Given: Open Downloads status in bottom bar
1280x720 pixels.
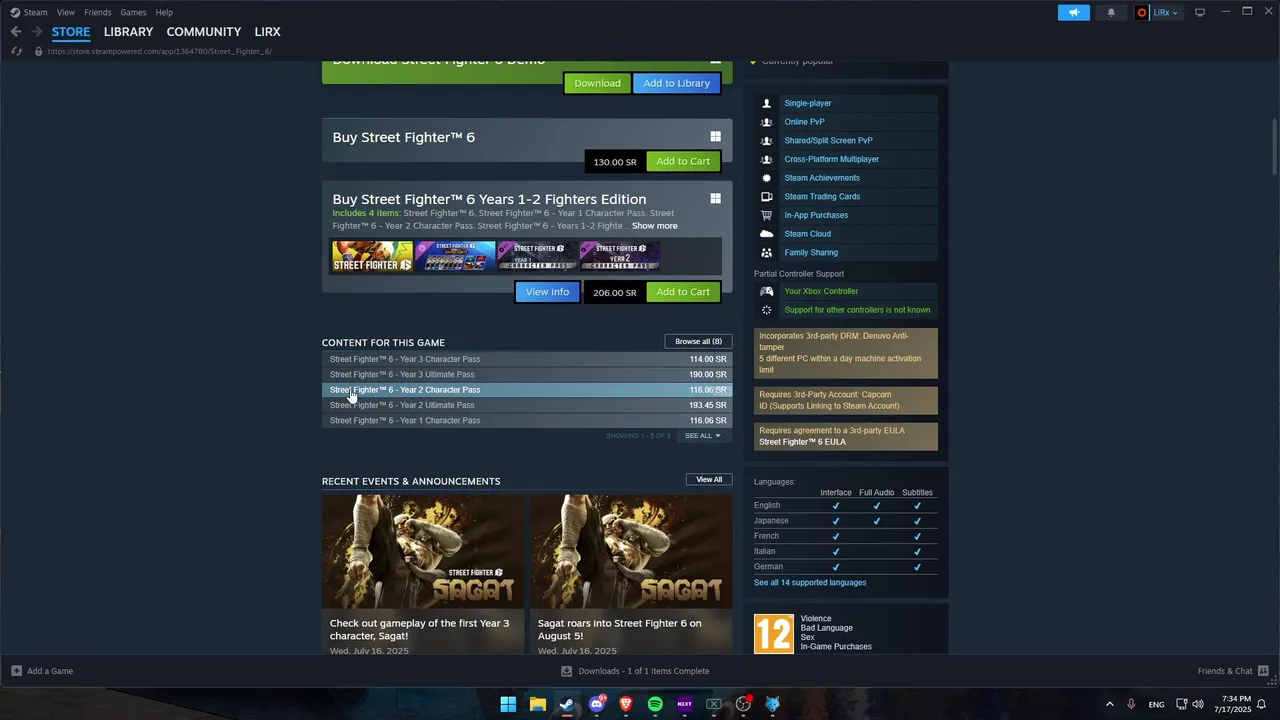Looking at the screenshot, I should click(636, 671).
